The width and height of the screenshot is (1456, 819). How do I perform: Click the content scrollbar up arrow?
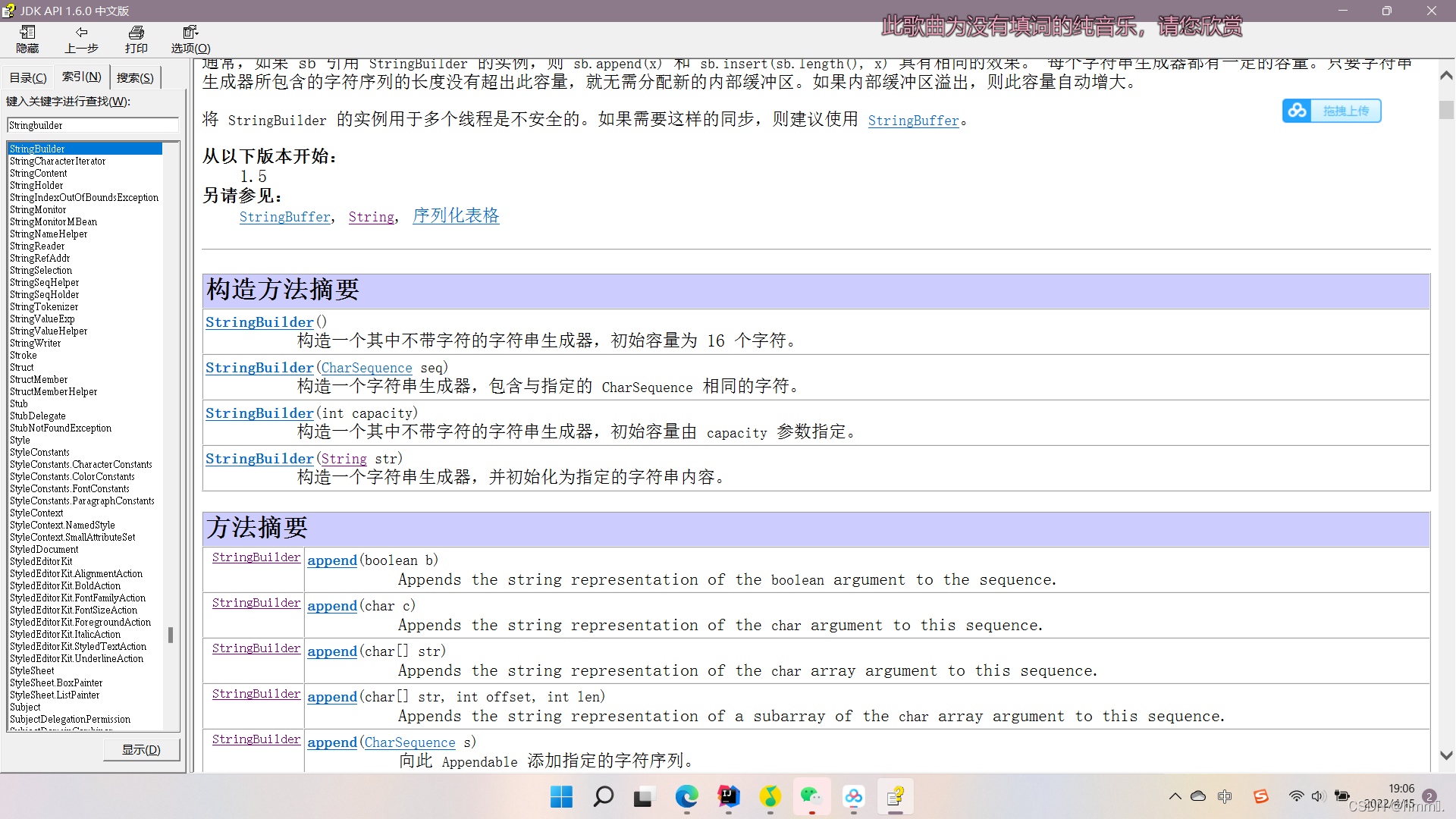click(x=1446, y=76)
